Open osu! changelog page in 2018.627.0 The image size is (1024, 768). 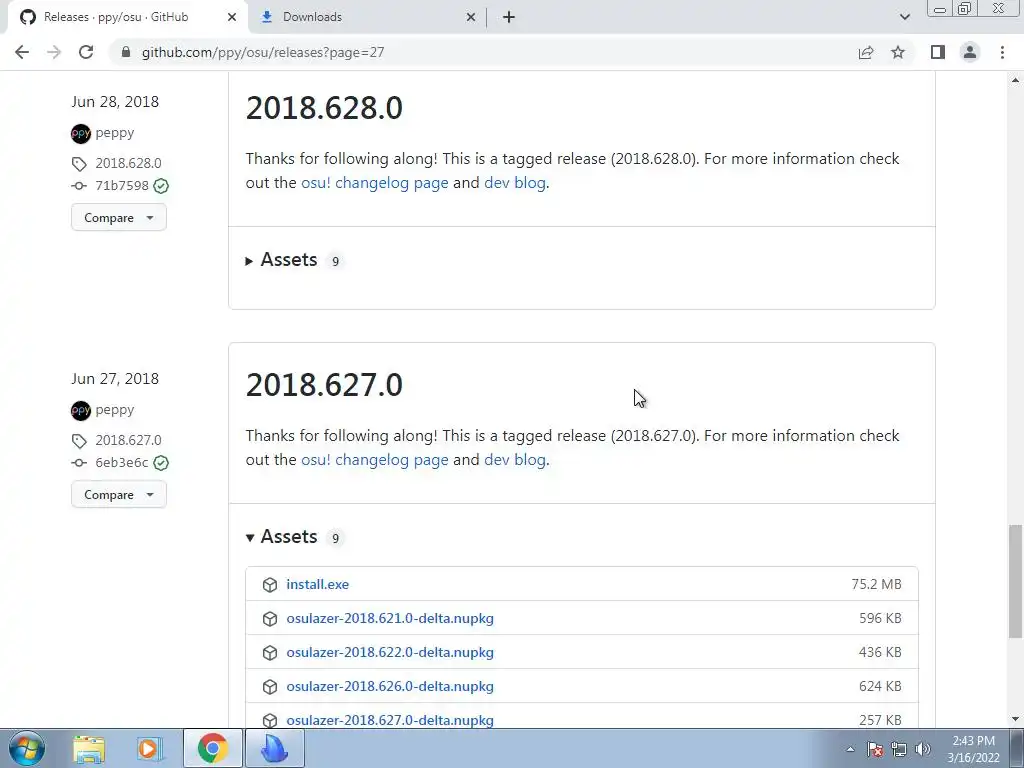coord(375,460)
